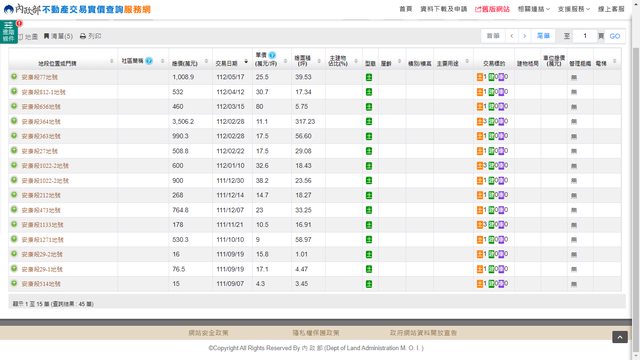Expand the row dated 111/09/07
Viewport: 640px width, 360px height.
click(14, 283)
